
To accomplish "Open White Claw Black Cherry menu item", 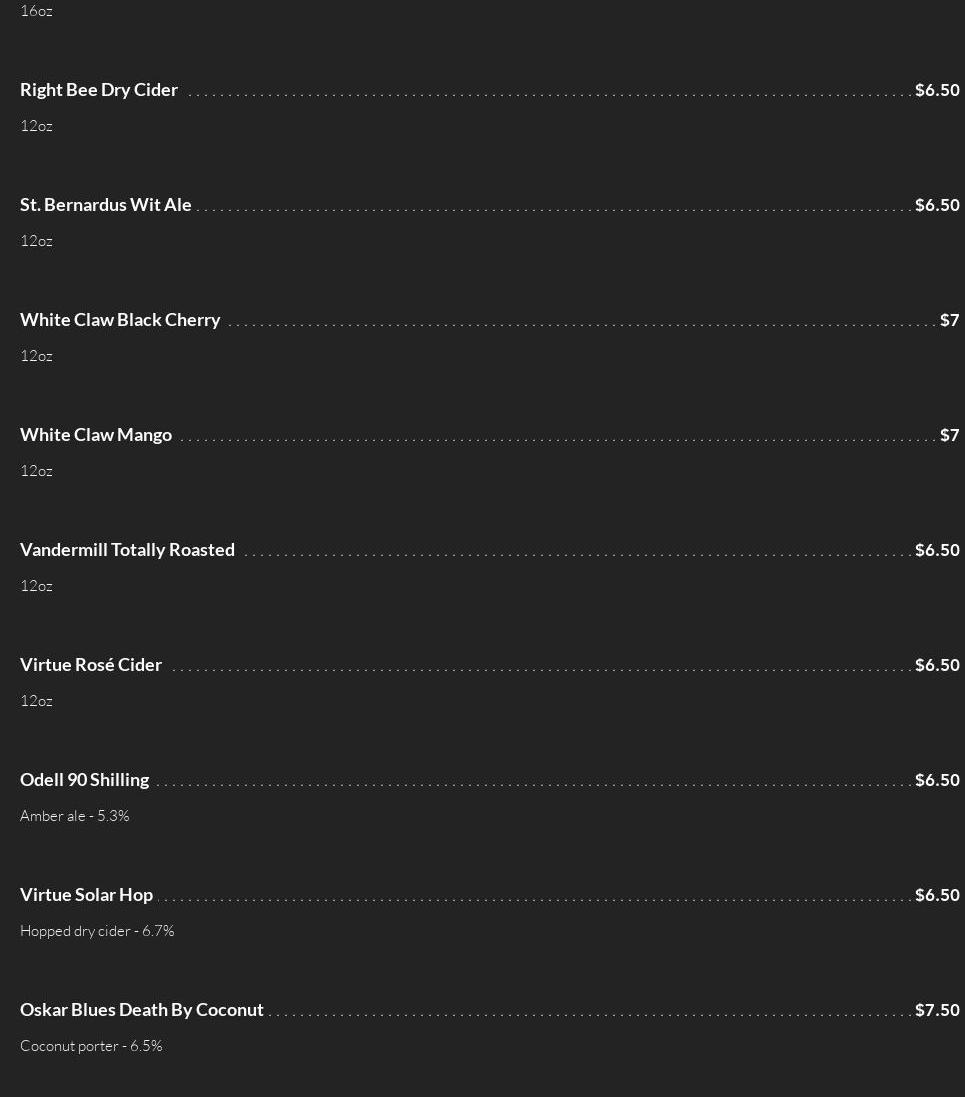I will pos(120,320).
